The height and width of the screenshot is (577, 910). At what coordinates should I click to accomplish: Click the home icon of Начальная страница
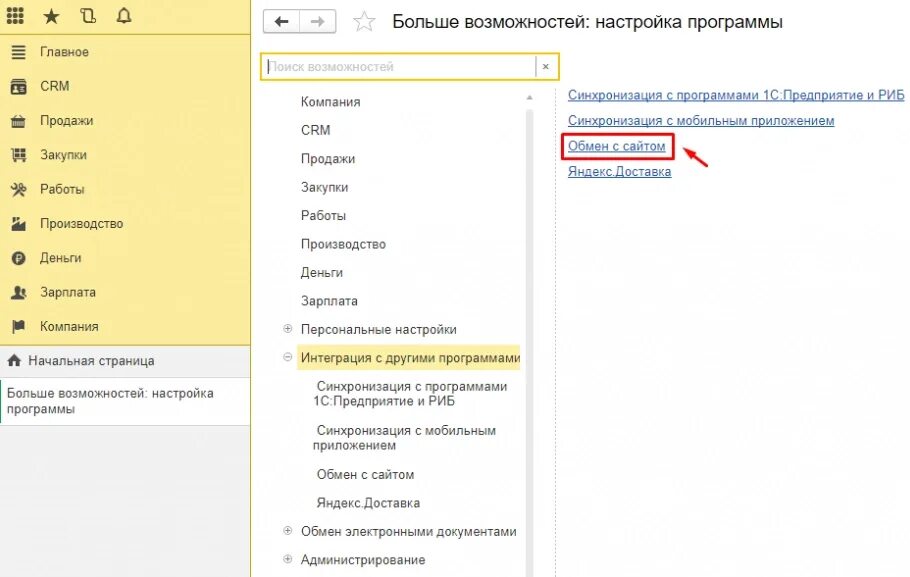coord(15,360)
